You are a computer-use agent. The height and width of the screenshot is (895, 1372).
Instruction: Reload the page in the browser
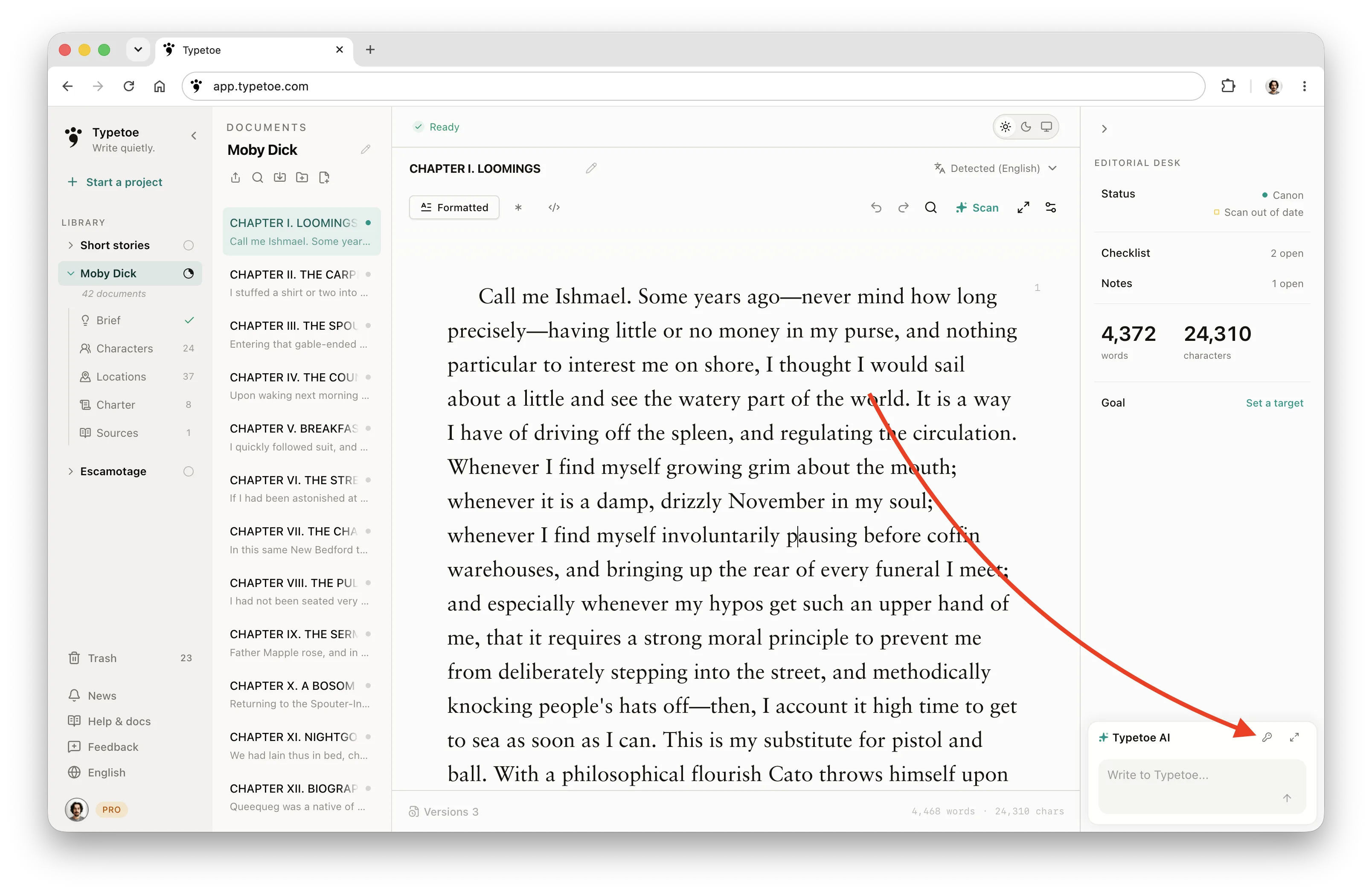coord(128,86)
